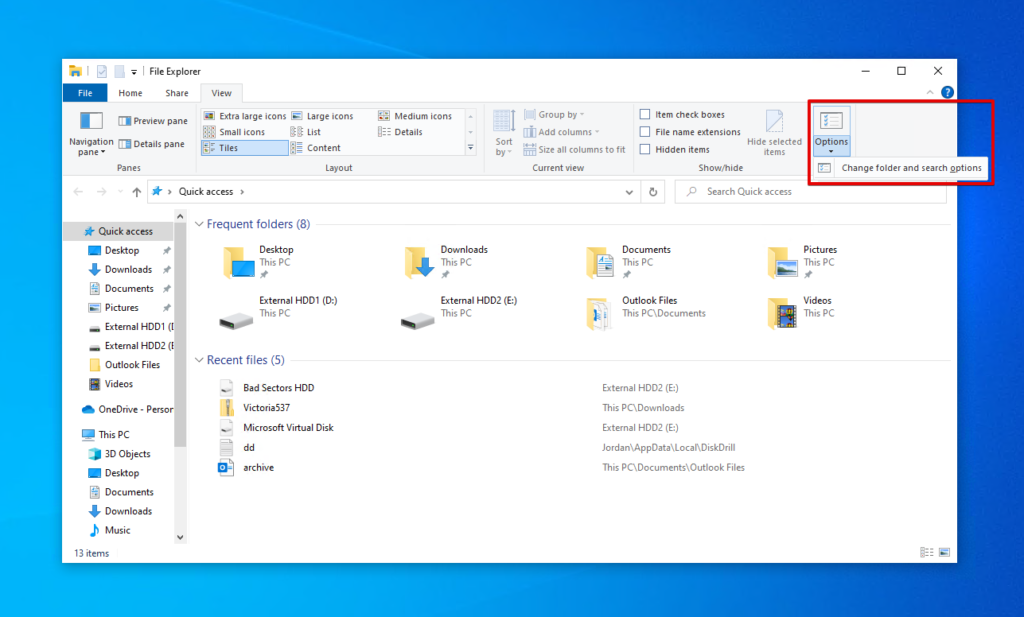Switch view using status bar details icon
Viewport: 1024px width, 617px height.
pos(929,552)
